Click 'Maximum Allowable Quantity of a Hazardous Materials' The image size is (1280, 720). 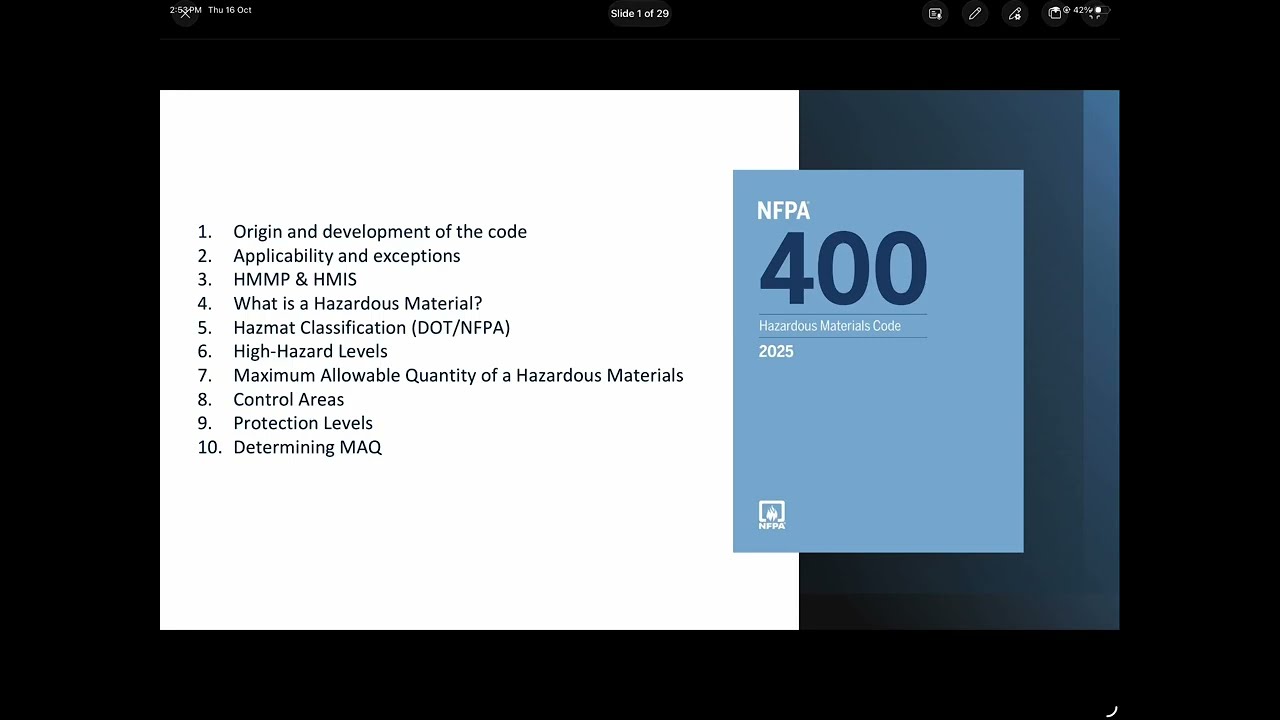458,375
